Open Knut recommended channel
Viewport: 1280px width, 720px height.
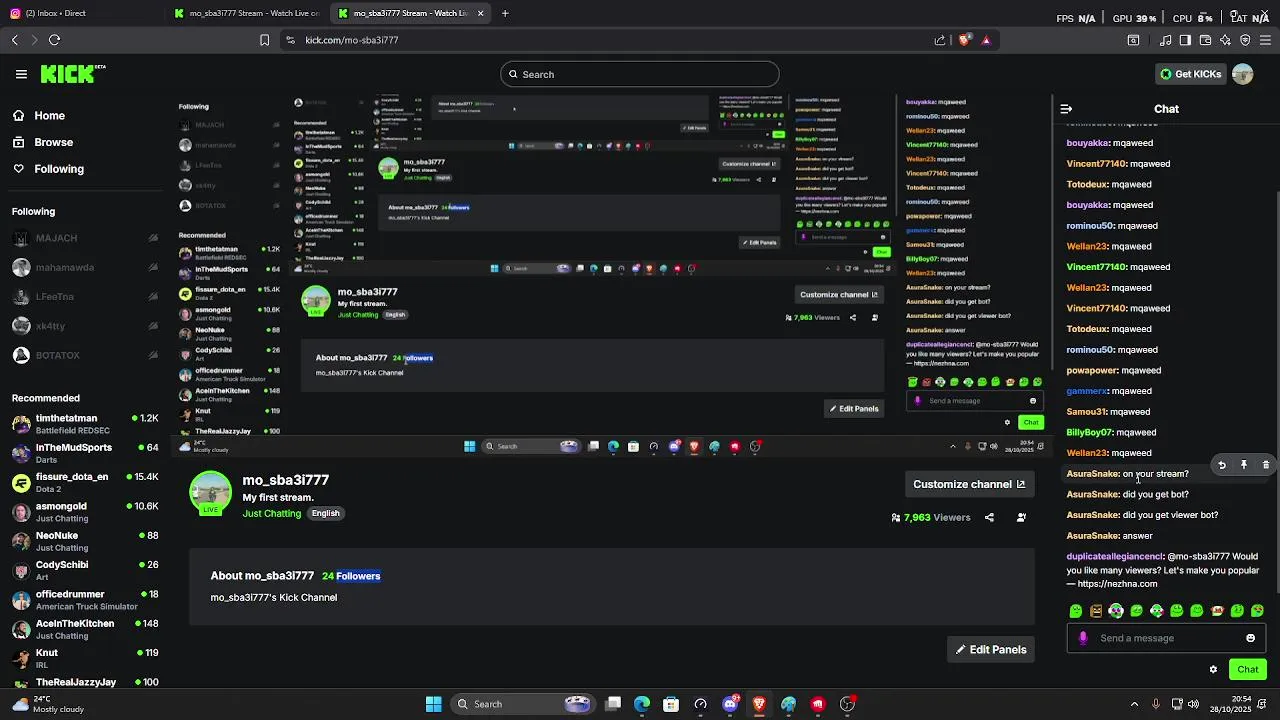[85, 658]
